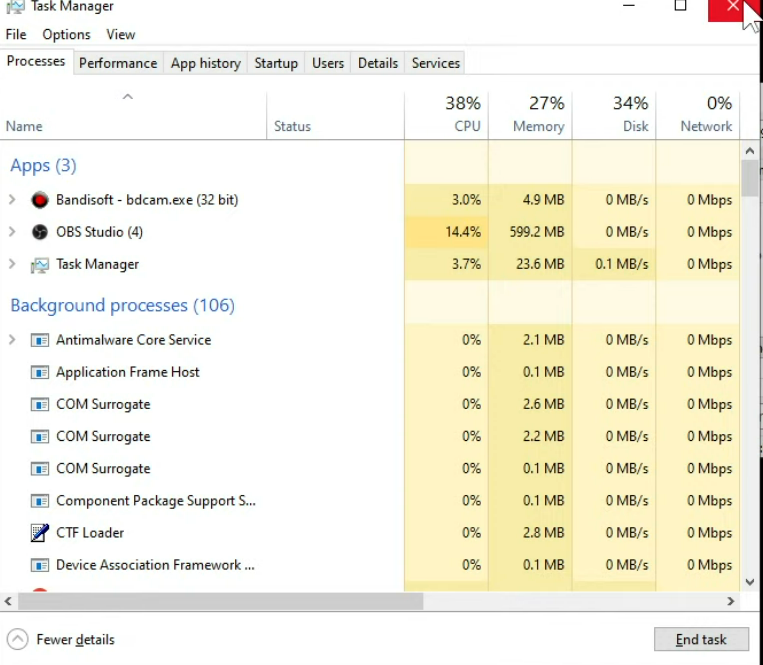
Task: Click the Apps (3) group header
Action: point(43,165)
